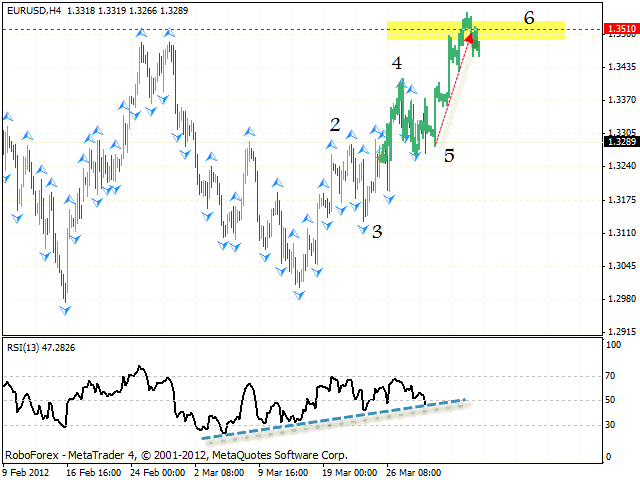Select wave label 6 near the yellow zone
The image size is (640, 480).
pyautogui.click(x=528, y=17)
